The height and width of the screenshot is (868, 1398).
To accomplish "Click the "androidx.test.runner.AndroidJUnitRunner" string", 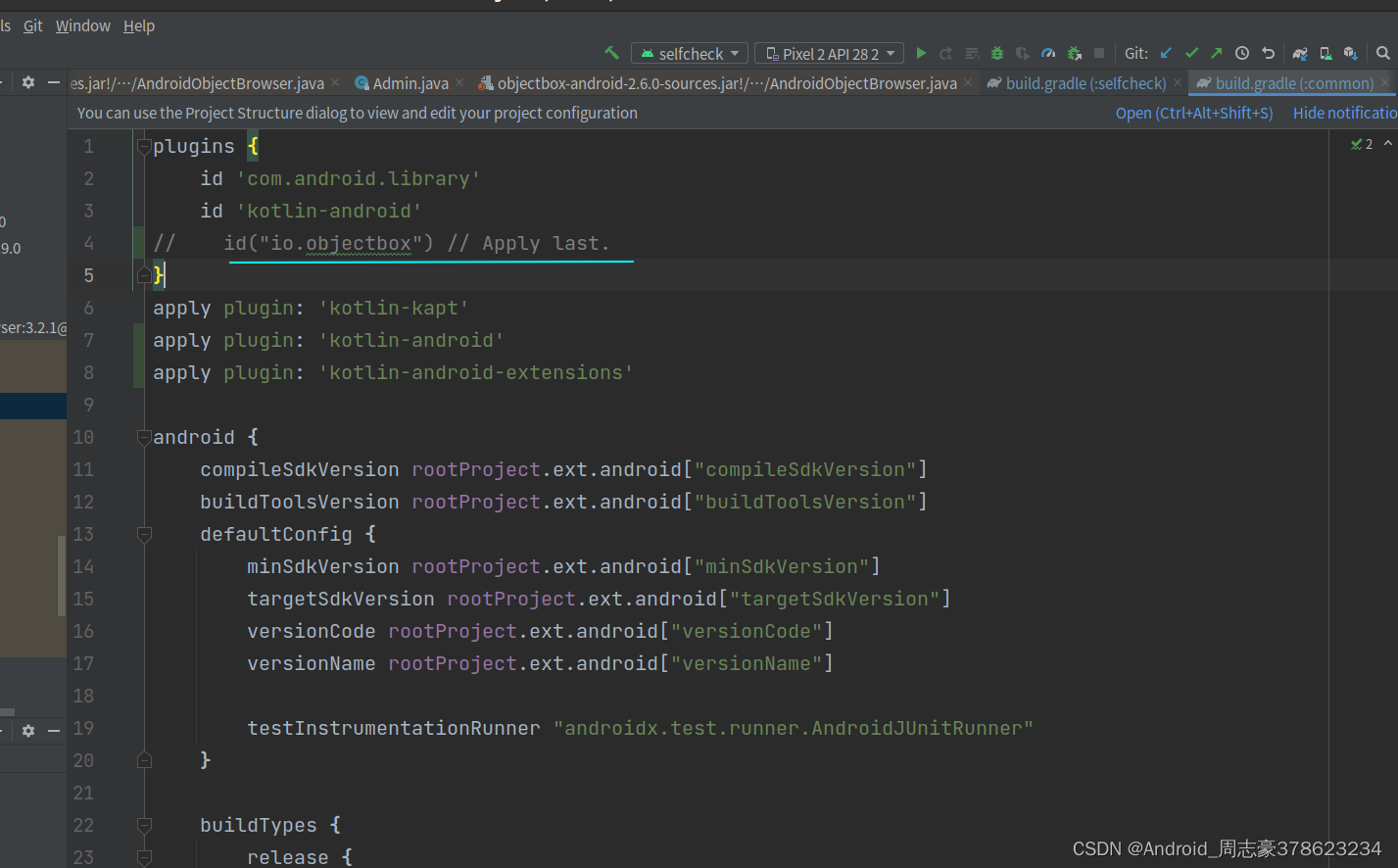I will [x=794, y=728].
